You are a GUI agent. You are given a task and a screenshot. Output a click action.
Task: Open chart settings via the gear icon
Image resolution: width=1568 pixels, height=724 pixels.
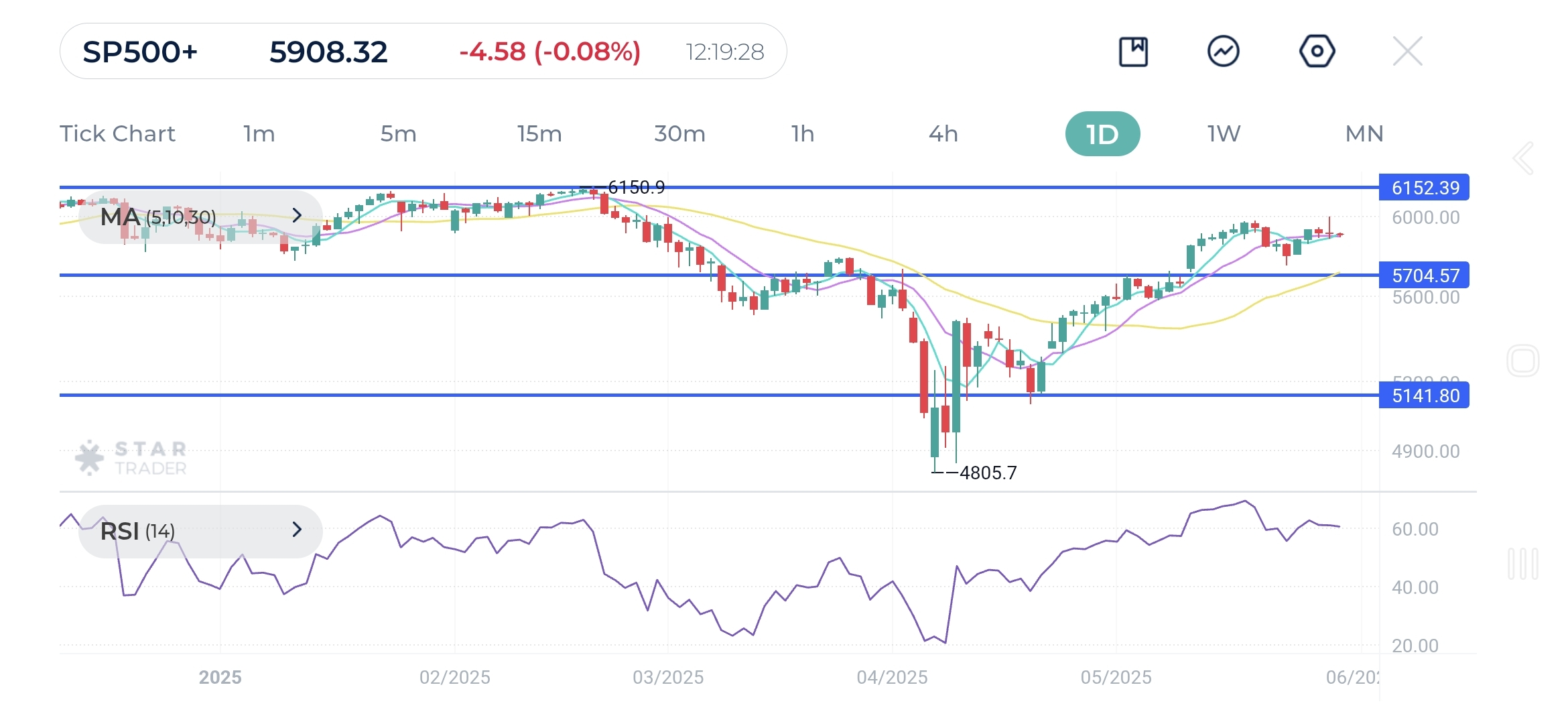pos(1315,50)
